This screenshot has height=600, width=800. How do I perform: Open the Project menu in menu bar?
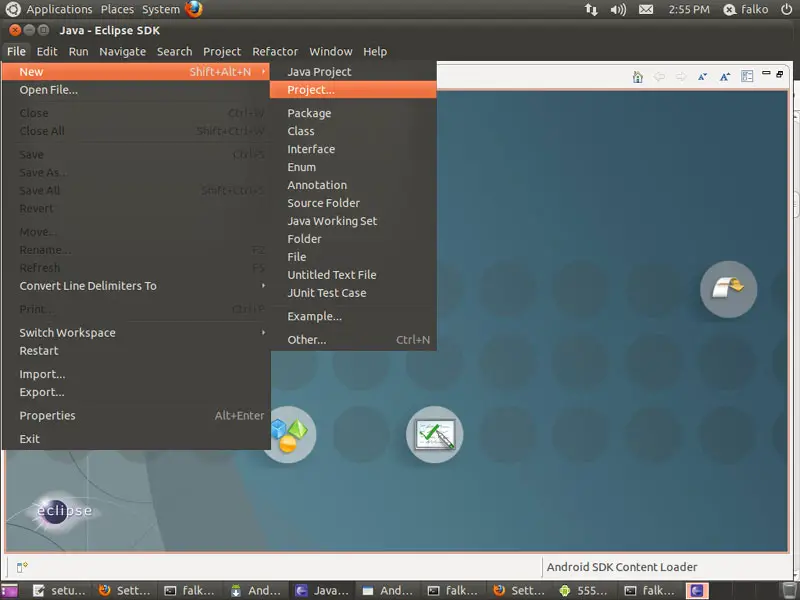[x=221, y=52]
